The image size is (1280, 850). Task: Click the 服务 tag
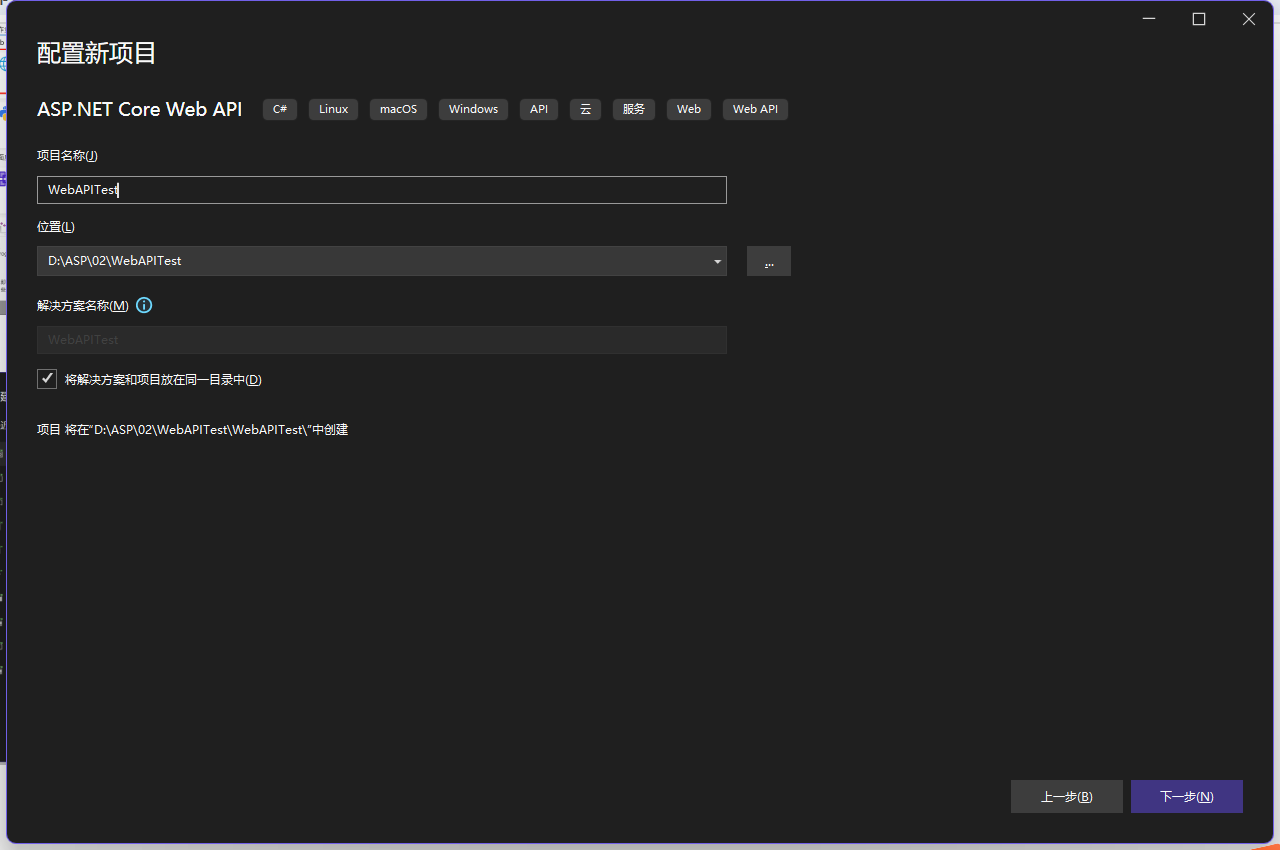click(634, 109)
